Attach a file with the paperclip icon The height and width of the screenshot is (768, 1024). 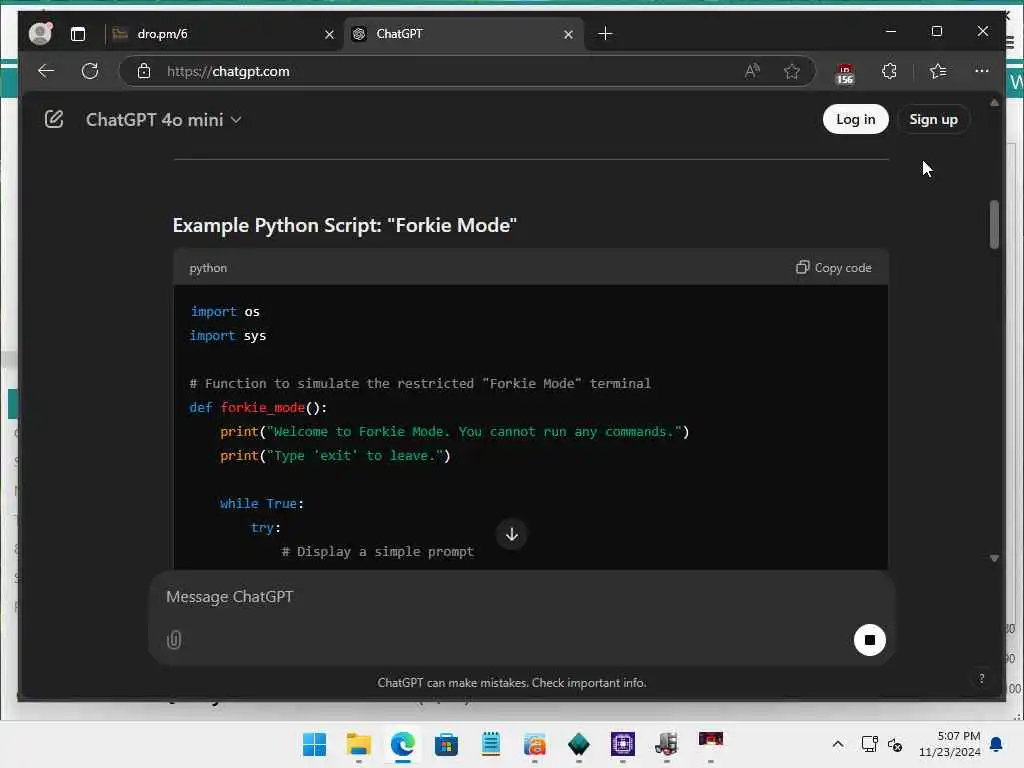174,639
